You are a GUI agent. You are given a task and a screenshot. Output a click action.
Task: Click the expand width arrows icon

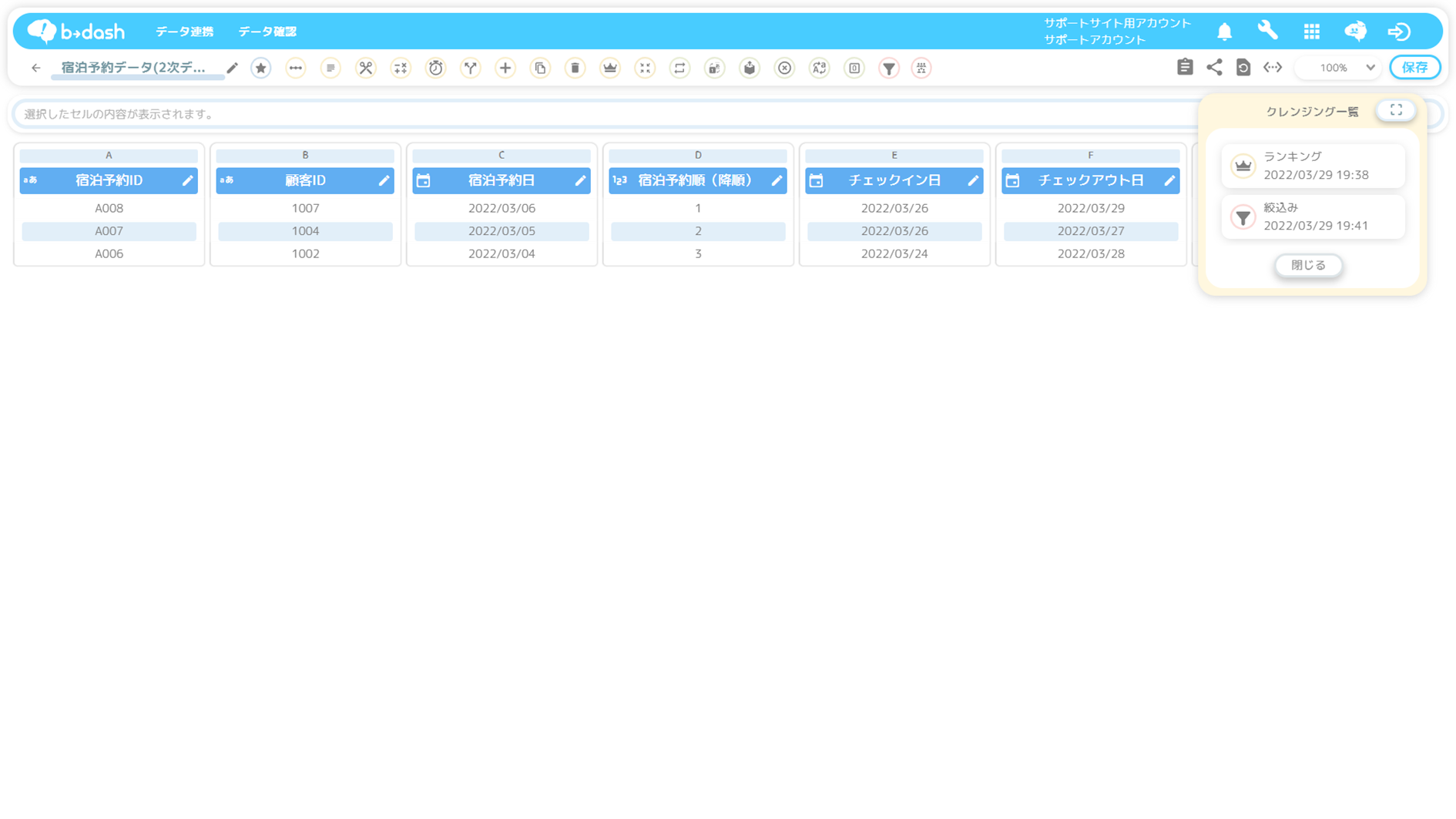[x=1273, y=67]
